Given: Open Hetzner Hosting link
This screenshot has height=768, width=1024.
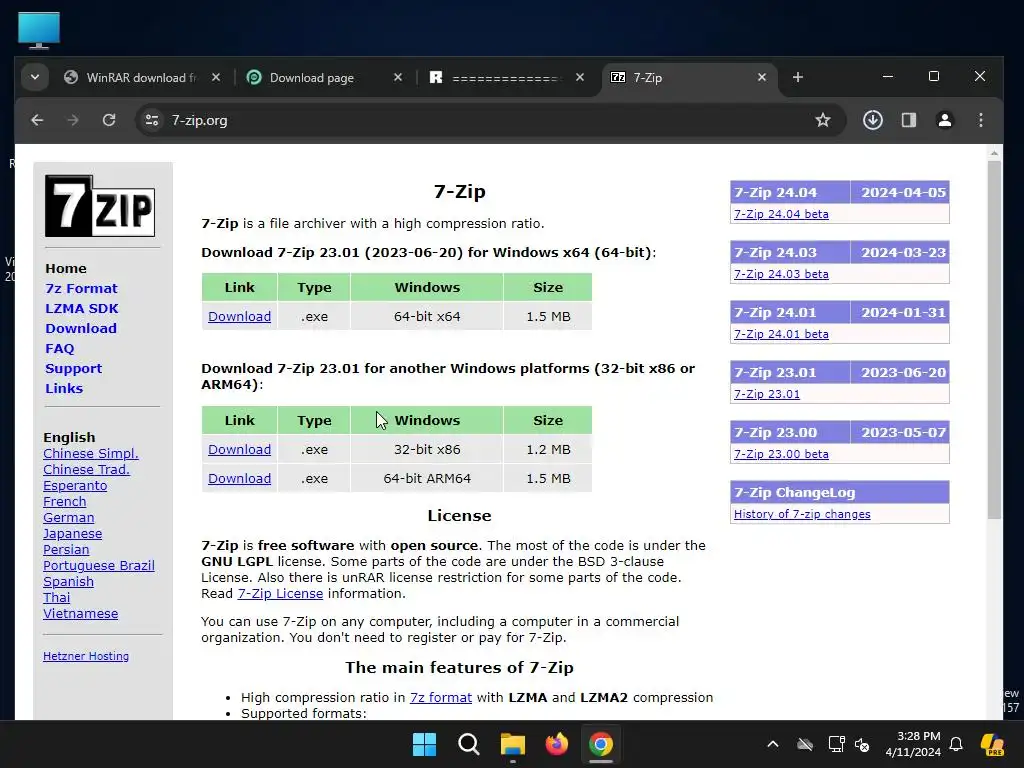Looking at the screenshot, I should (86, 656).
